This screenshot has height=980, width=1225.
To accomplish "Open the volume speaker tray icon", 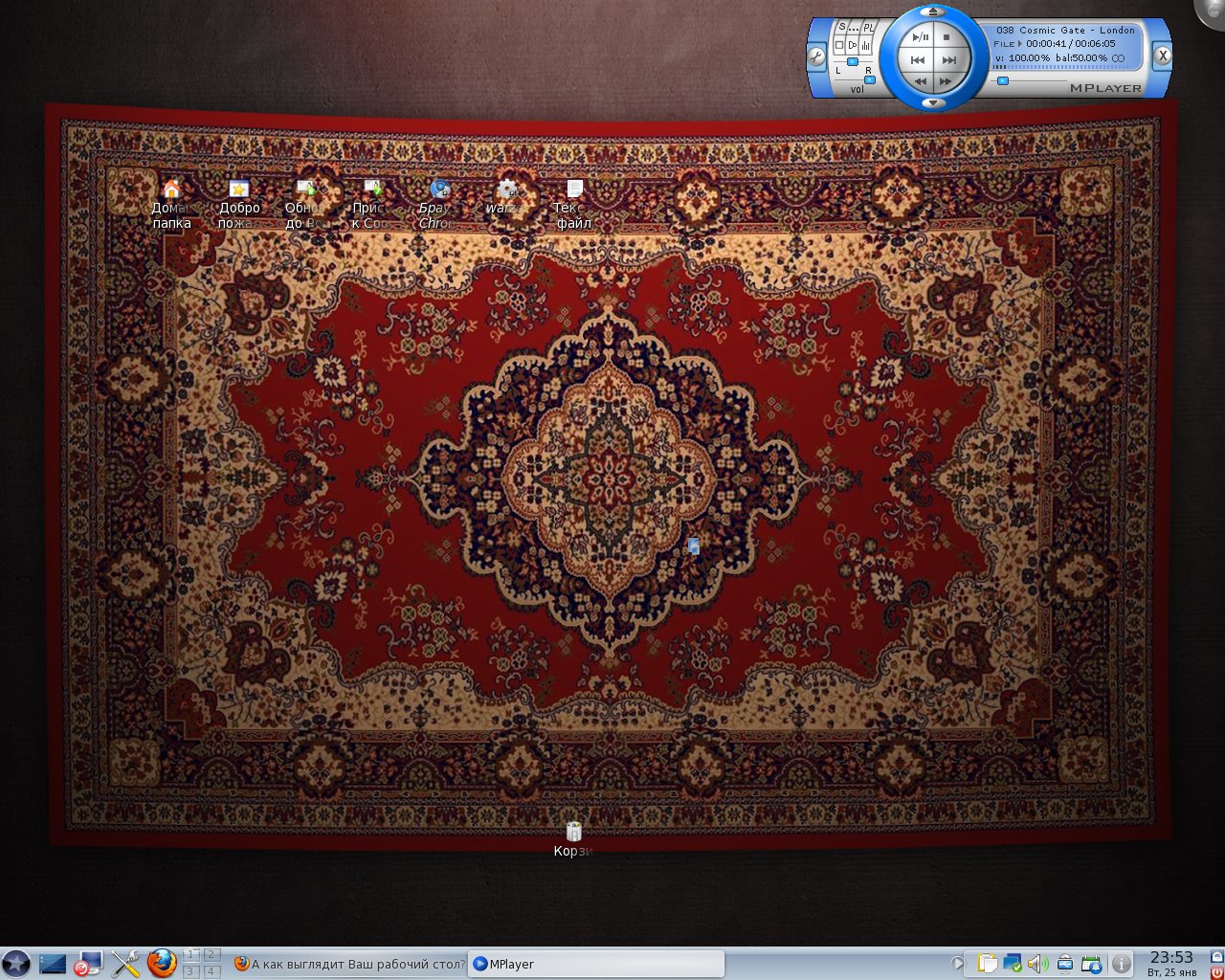I will pyautogui.click(x=1037, y=964).
